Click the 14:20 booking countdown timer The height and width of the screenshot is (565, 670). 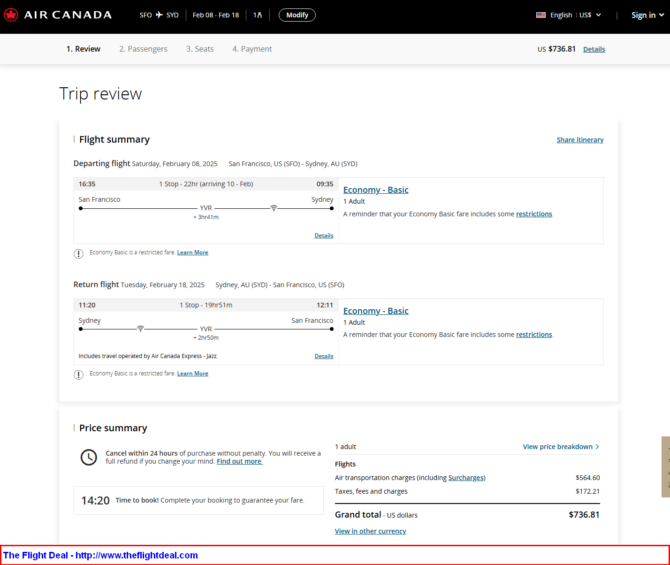tap(95, 500)
